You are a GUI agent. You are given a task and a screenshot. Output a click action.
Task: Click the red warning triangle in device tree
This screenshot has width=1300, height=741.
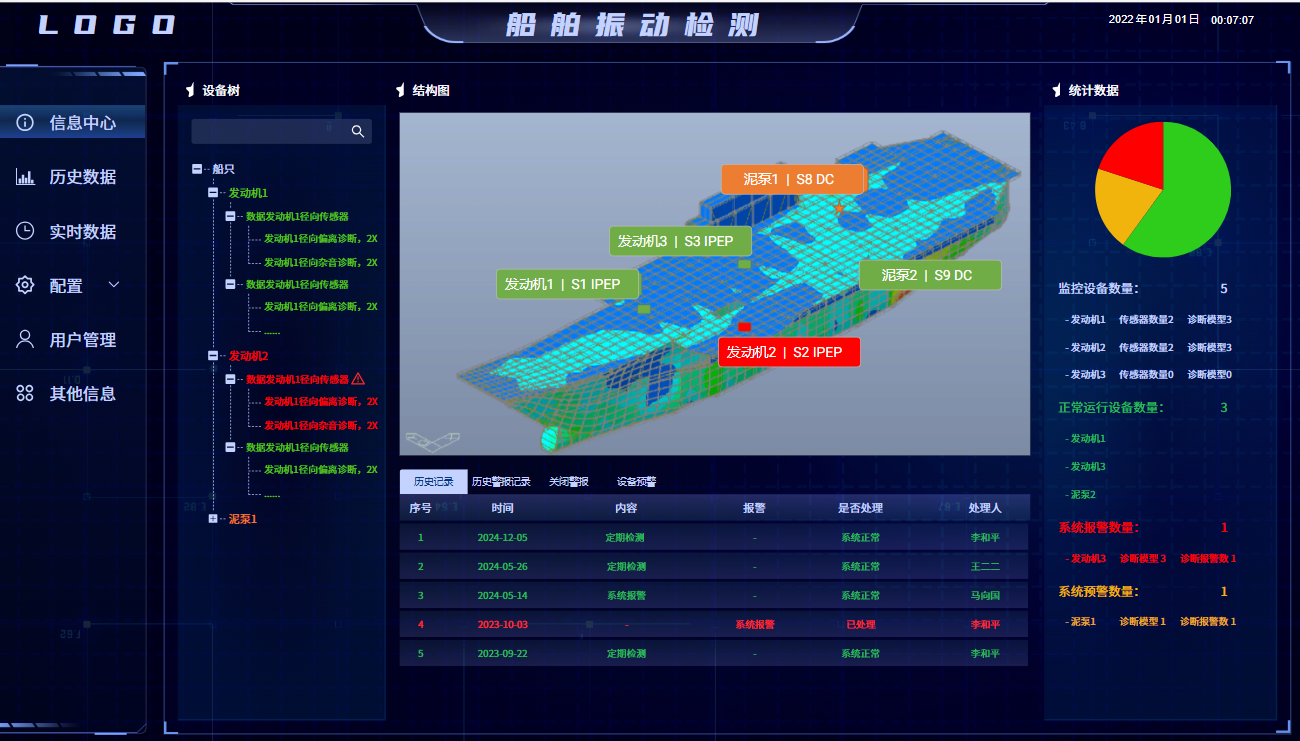pyautogui.click(x=358, y=379)
